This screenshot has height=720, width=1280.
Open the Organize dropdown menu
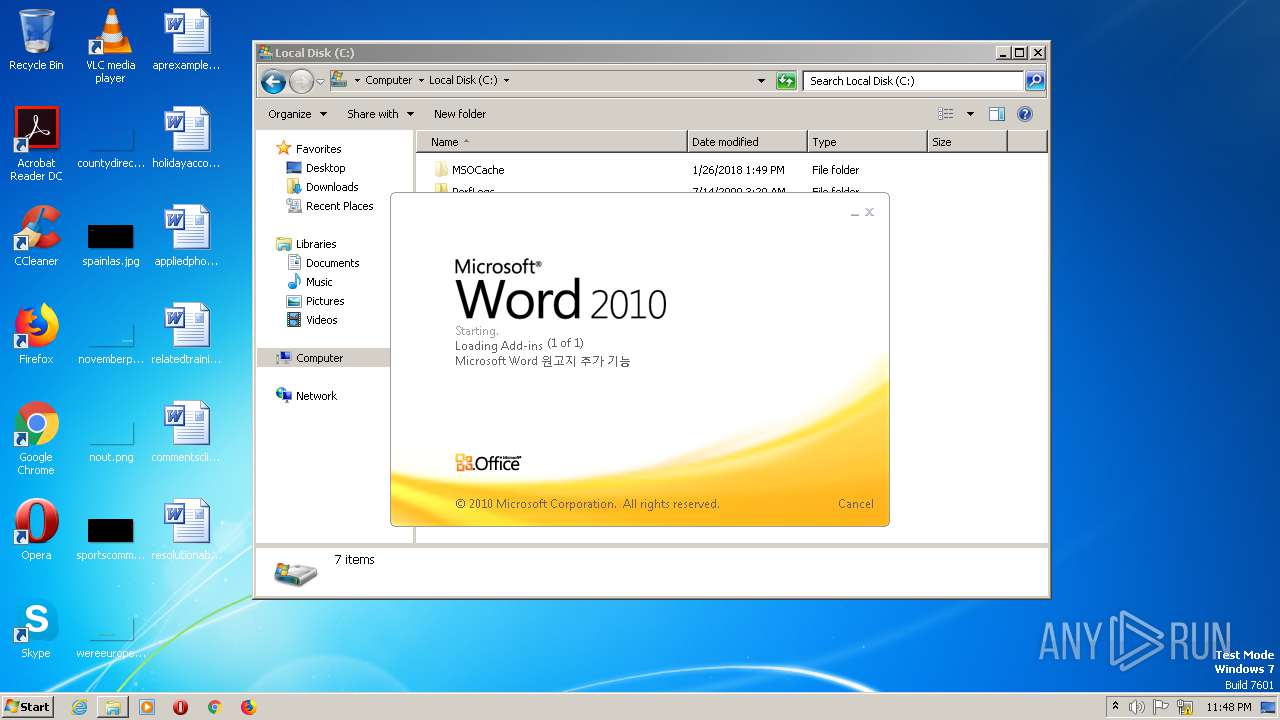tap(297, 114)
